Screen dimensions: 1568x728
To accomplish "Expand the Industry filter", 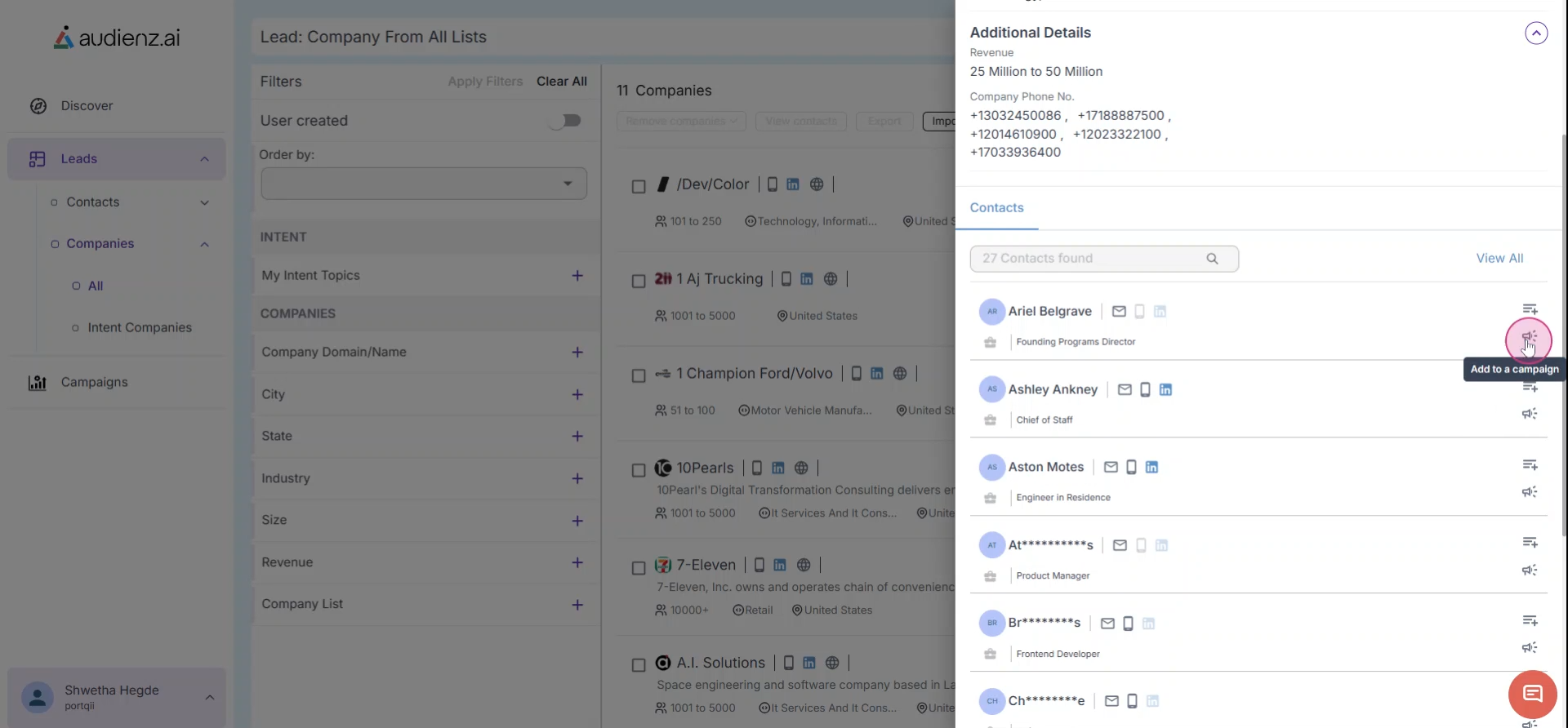I will pos(577,479).
